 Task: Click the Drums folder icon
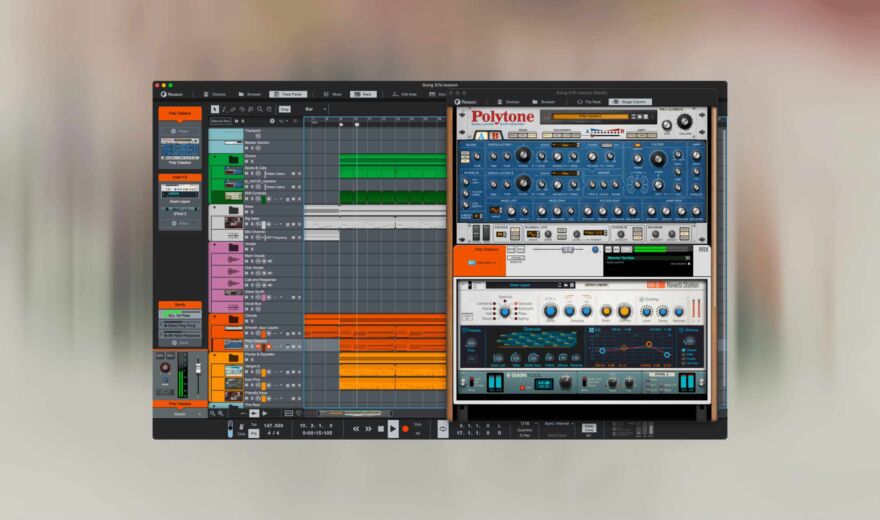point(233,160)
